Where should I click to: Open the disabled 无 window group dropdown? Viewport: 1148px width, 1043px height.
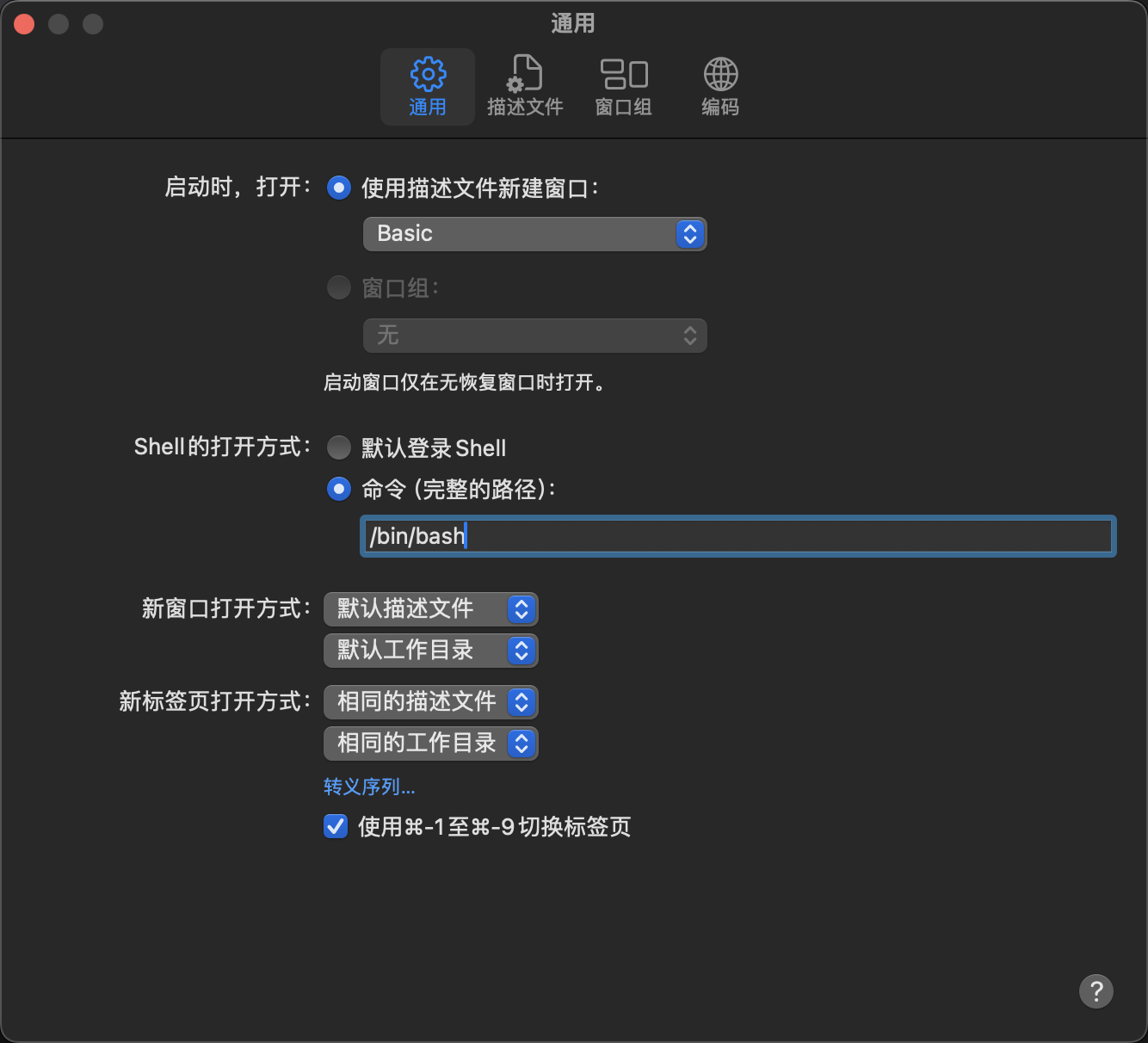pos(534,336)
